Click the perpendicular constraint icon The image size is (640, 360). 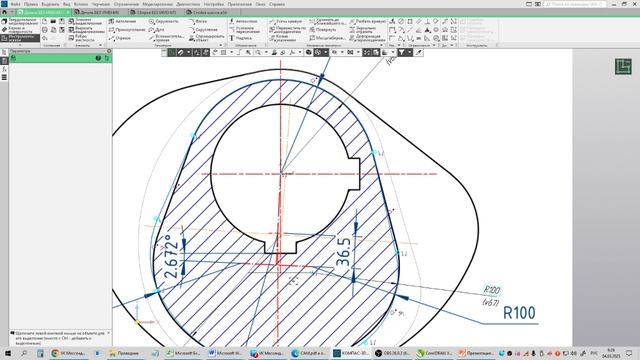(427, 21)
